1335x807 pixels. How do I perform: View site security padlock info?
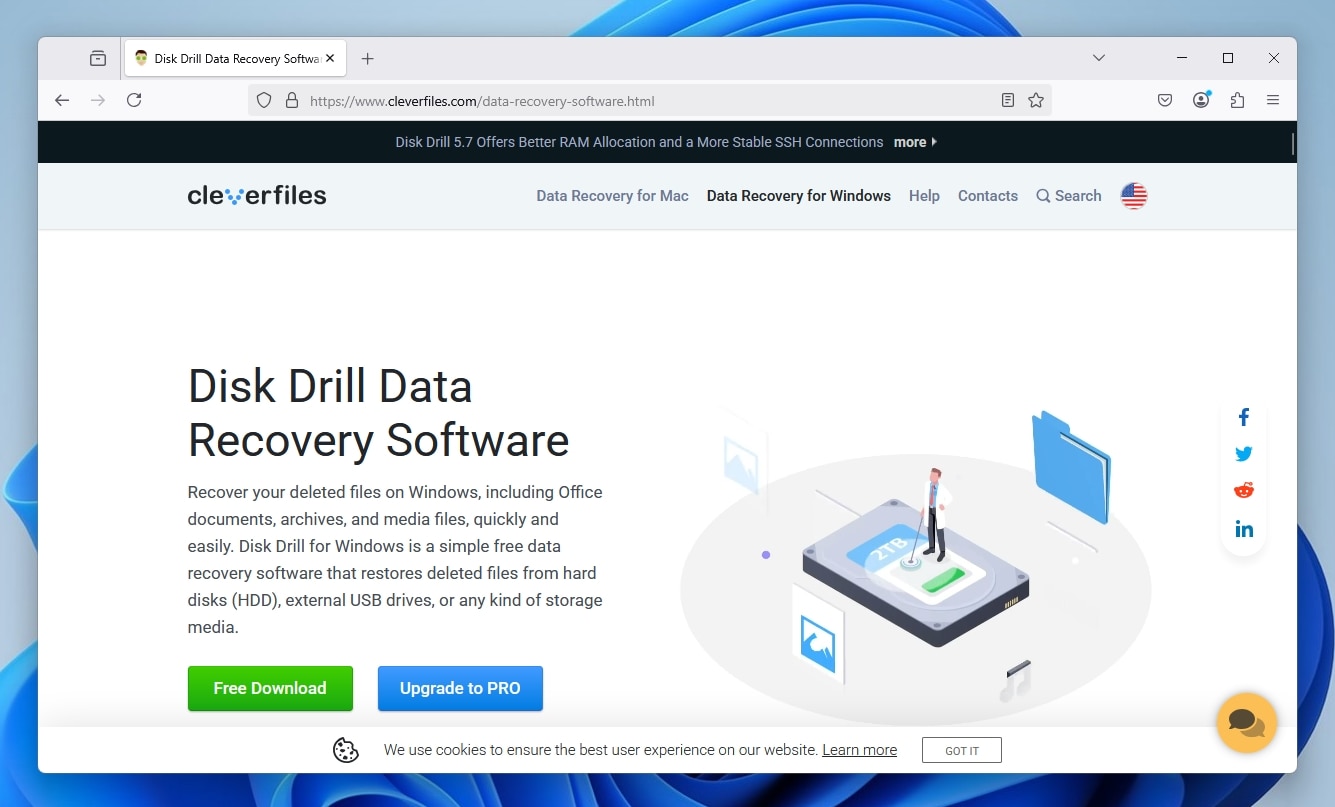tap(292, 101)
